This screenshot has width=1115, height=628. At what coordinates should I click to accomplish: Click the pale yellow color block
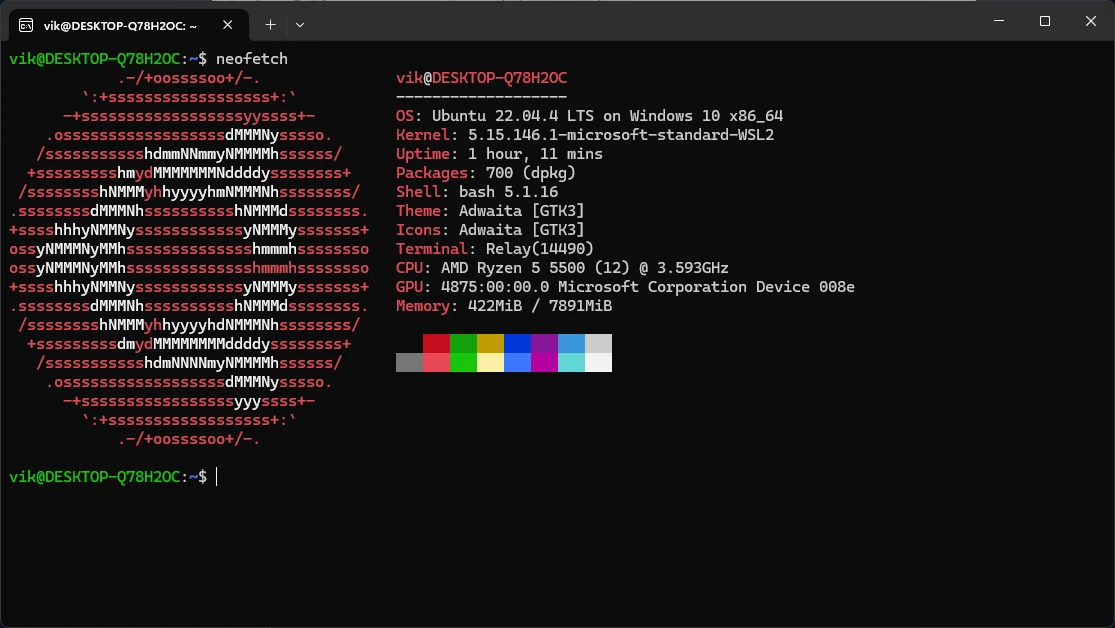click(491, 362)
